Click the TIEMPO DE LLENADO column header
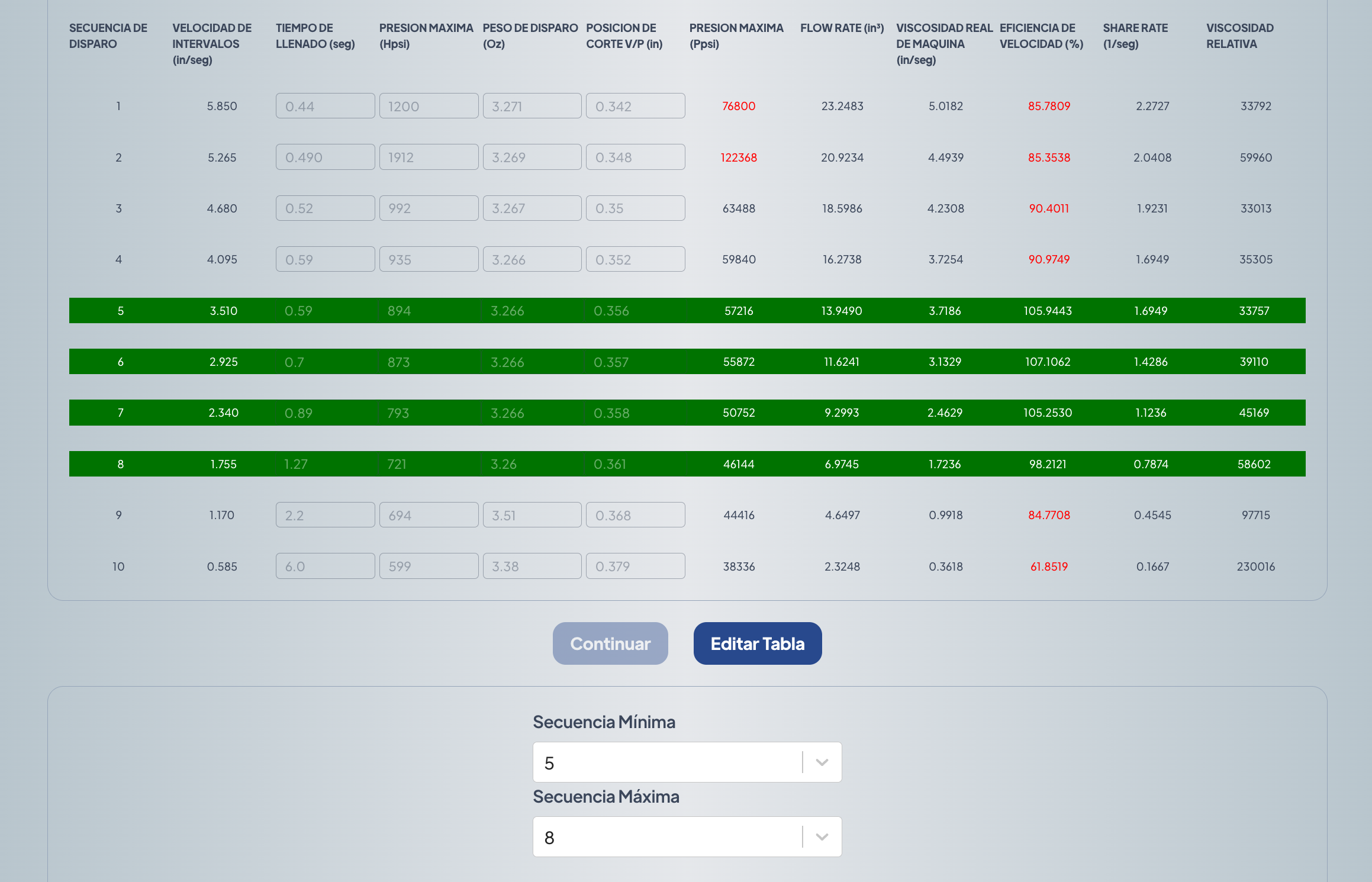This screenshot has height=882, width=1372. 315,36
